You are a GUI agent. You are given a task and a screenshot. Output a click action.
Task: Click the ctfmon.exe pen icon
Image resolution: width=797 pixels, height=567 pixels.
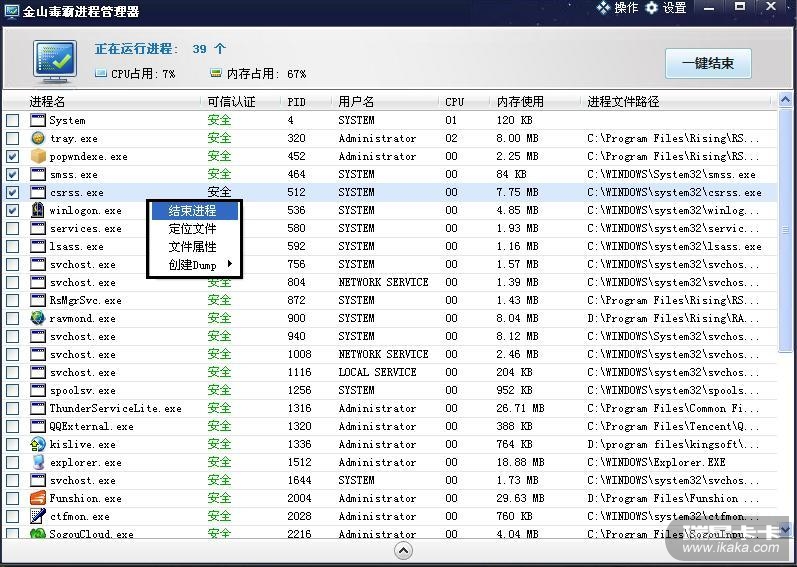point(38,516)
